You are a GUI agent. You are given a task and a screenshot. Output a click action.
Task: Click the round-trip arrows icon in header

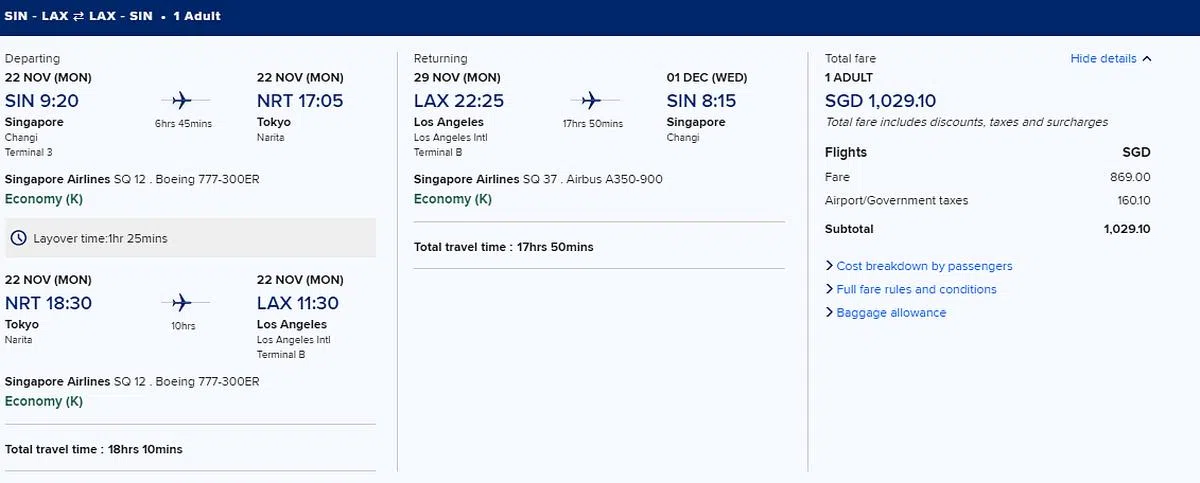tap(79, 16)
